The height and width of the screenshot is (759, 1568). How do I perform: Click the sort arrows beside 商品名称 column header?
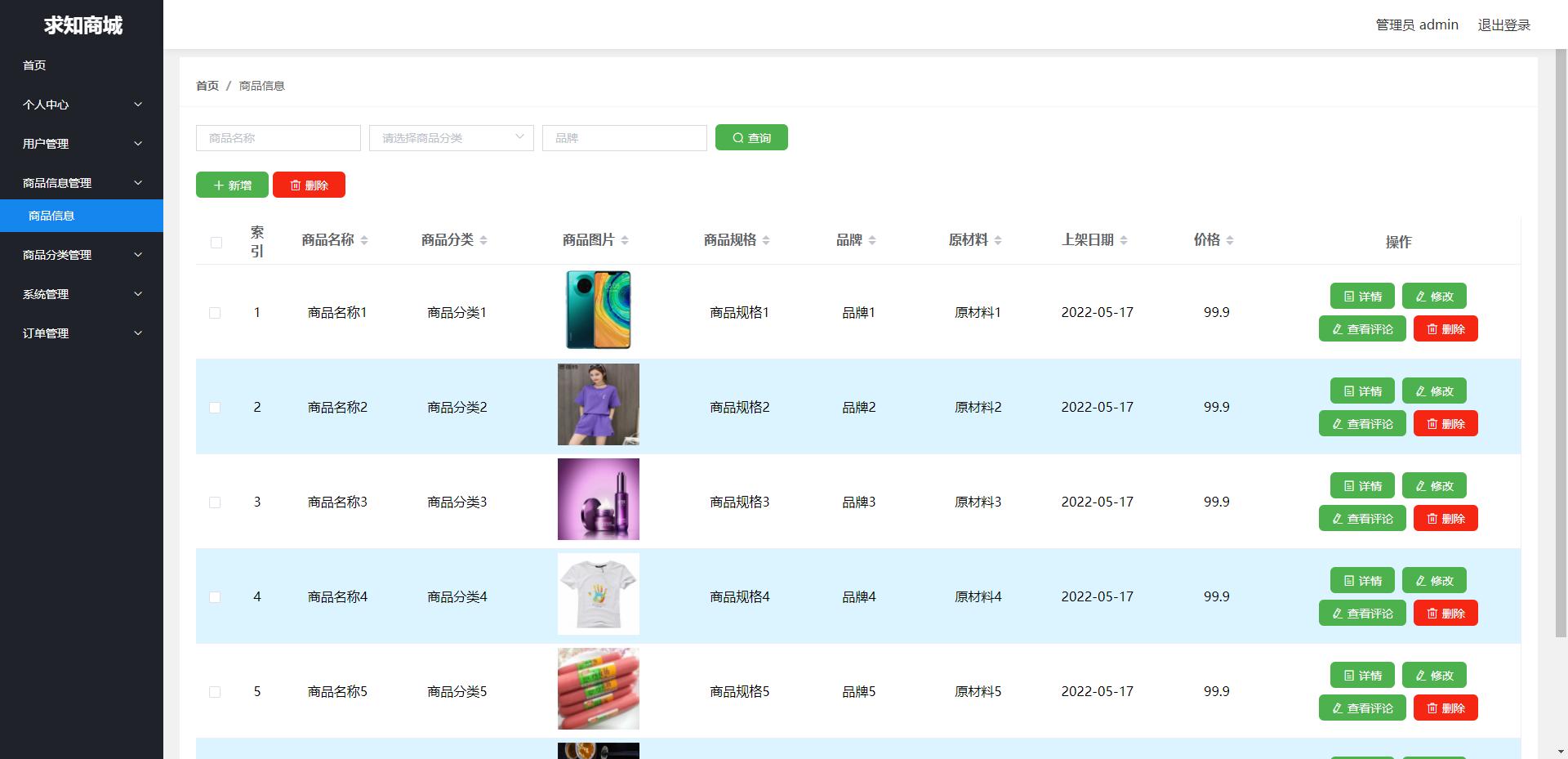(365, 239)
